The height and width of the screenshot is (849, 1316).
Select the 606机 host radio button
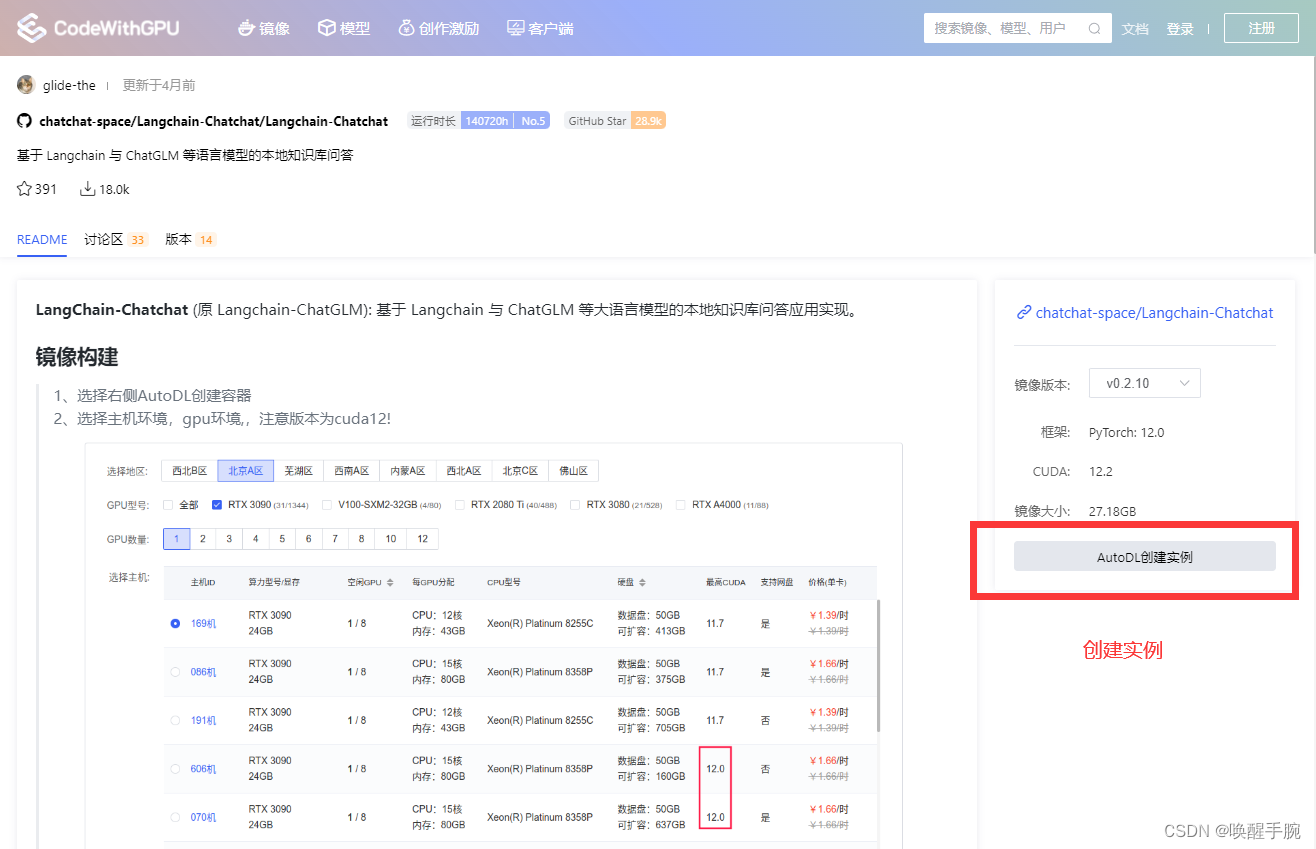[175, 769]
